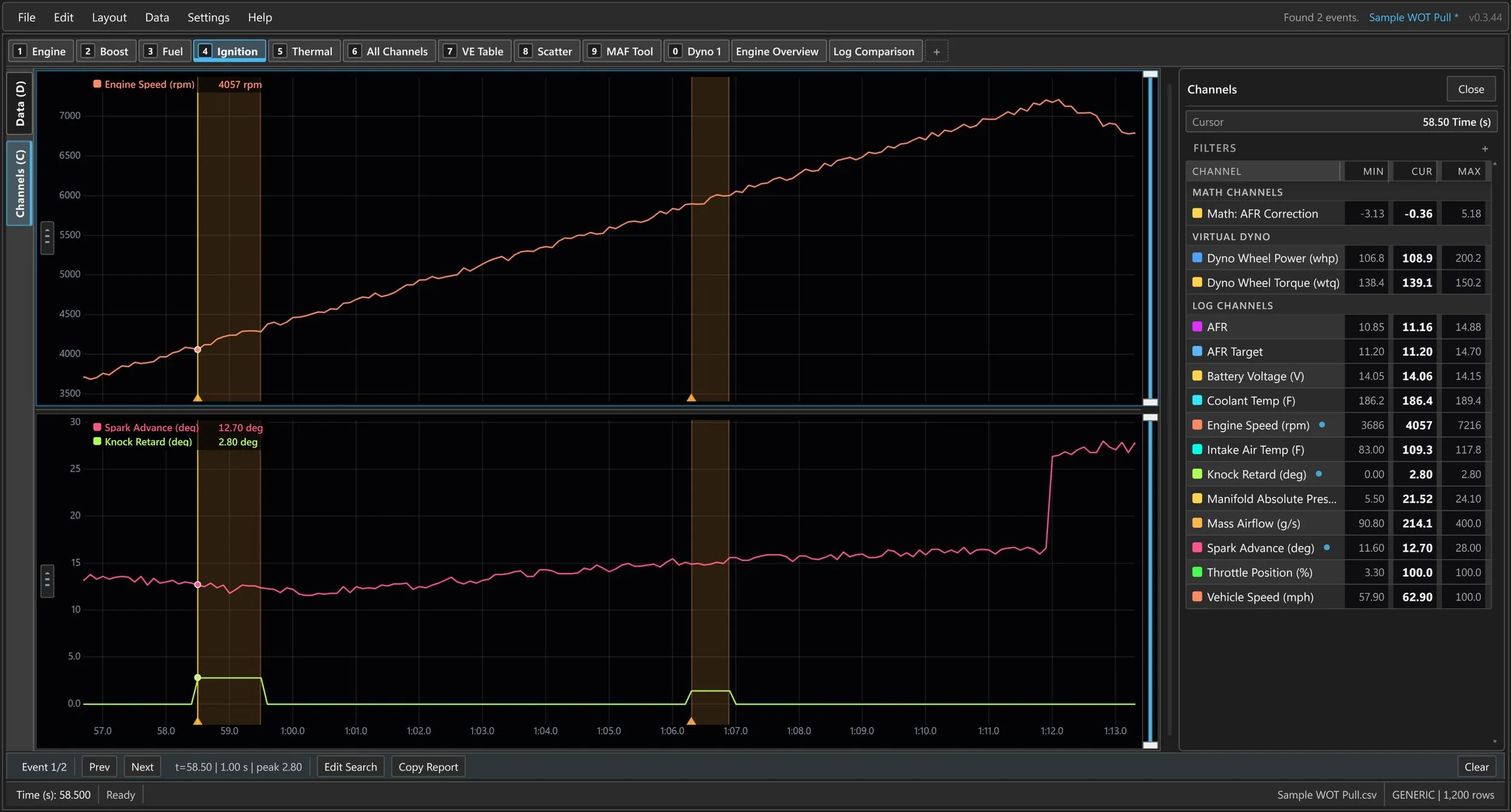Toggle the Channels (C) side panel
Screen dimensions: 1511x812
[20, 183]
